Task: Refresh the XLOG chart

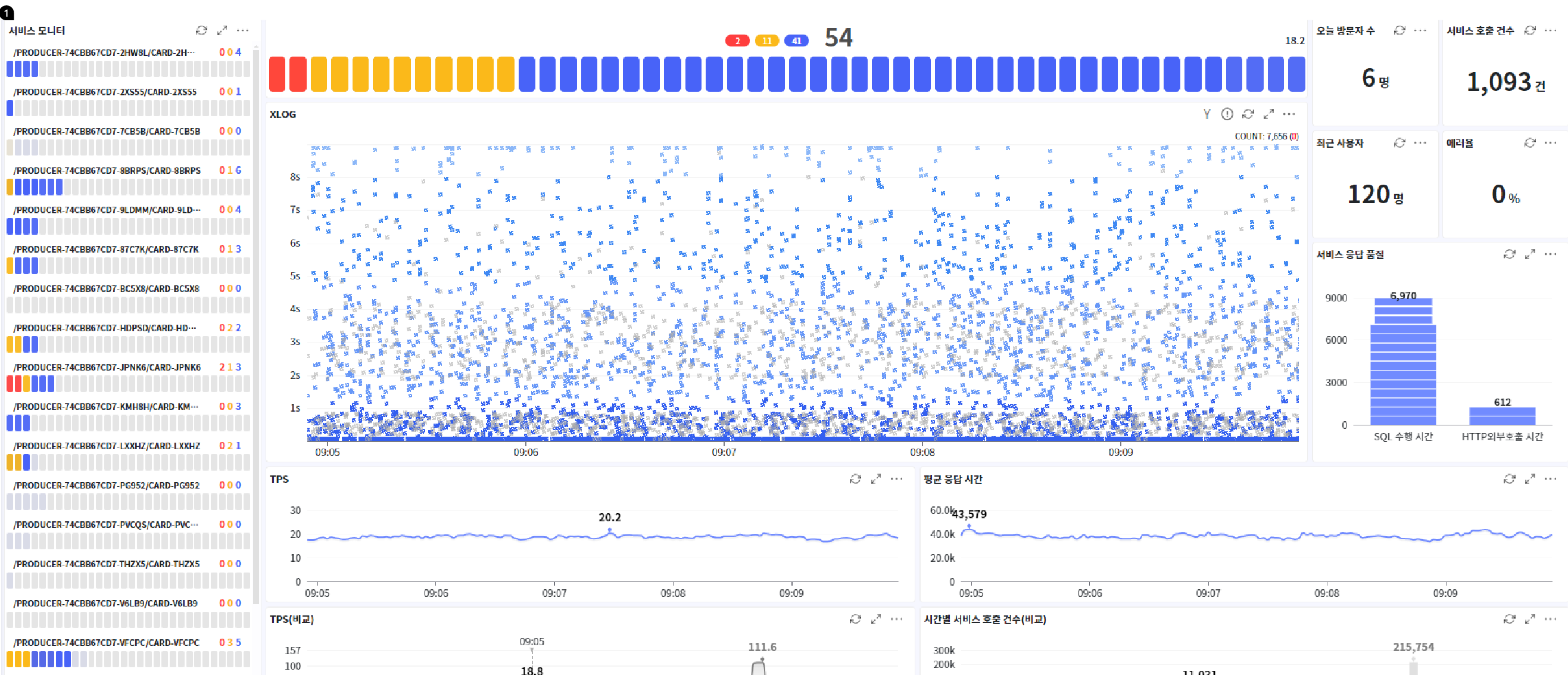Action: tap(1248, 114)
